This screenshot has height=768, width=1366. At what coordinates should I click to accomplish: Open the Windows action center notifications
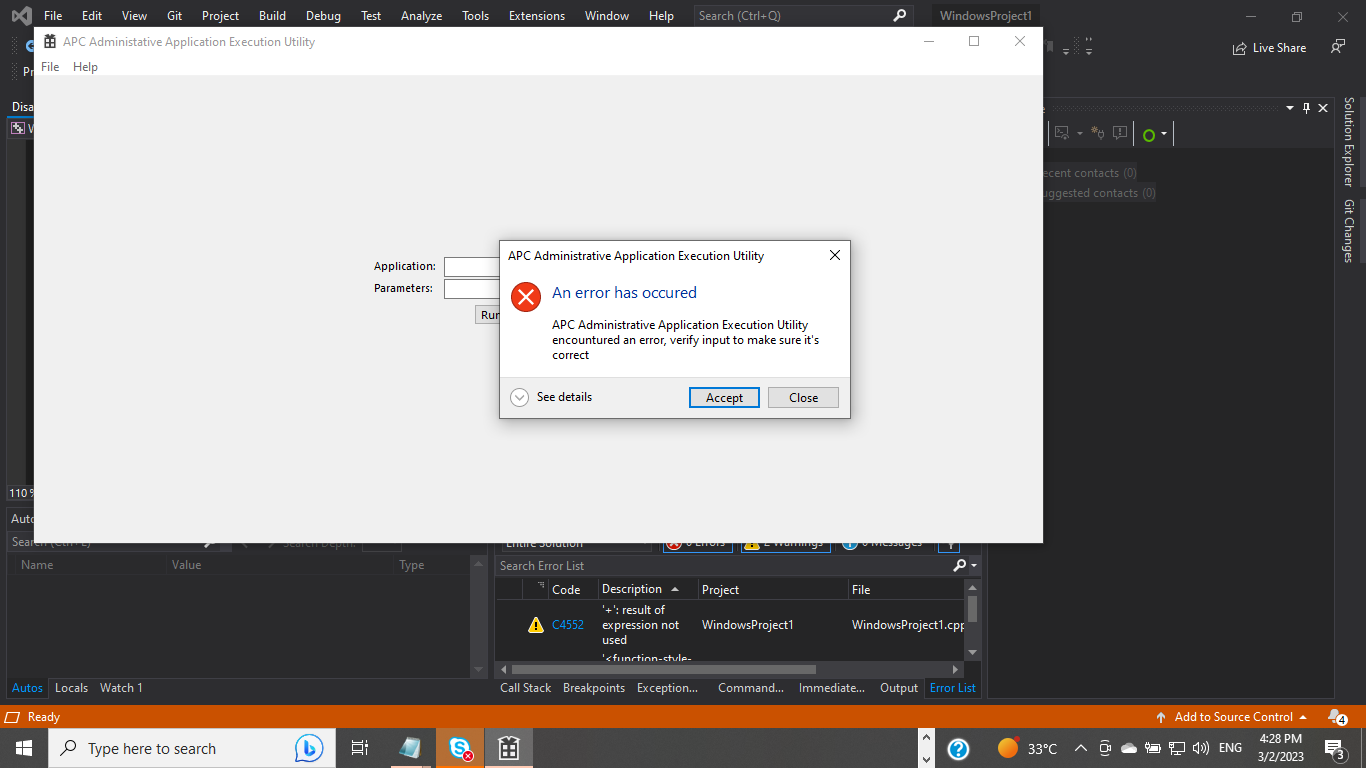pyautogui.click(x=1334, y=748)
